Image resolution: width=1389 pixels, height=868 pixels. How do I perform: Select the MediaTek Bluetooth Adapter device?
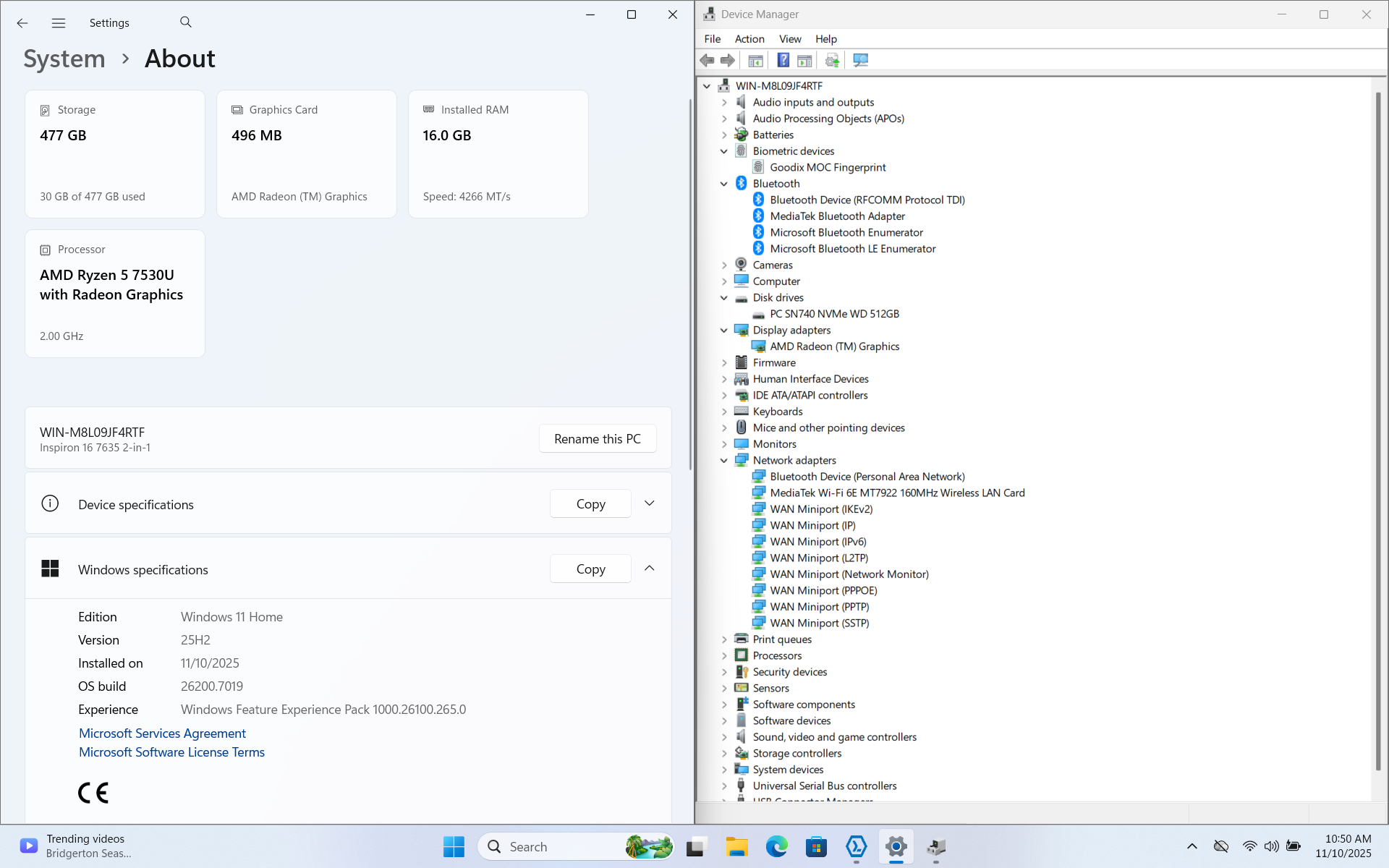(837, 216)
